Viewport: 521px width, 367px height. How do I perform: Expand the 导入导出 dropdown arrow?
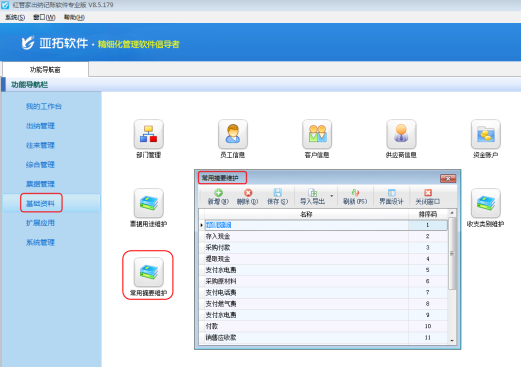click(331, 196)
